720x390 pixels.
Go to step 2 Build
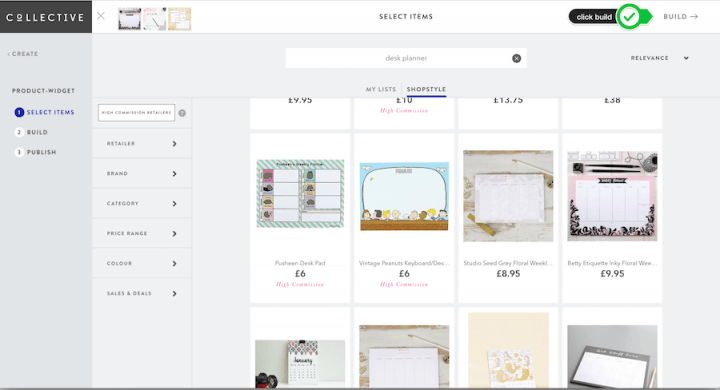(31, 132)
